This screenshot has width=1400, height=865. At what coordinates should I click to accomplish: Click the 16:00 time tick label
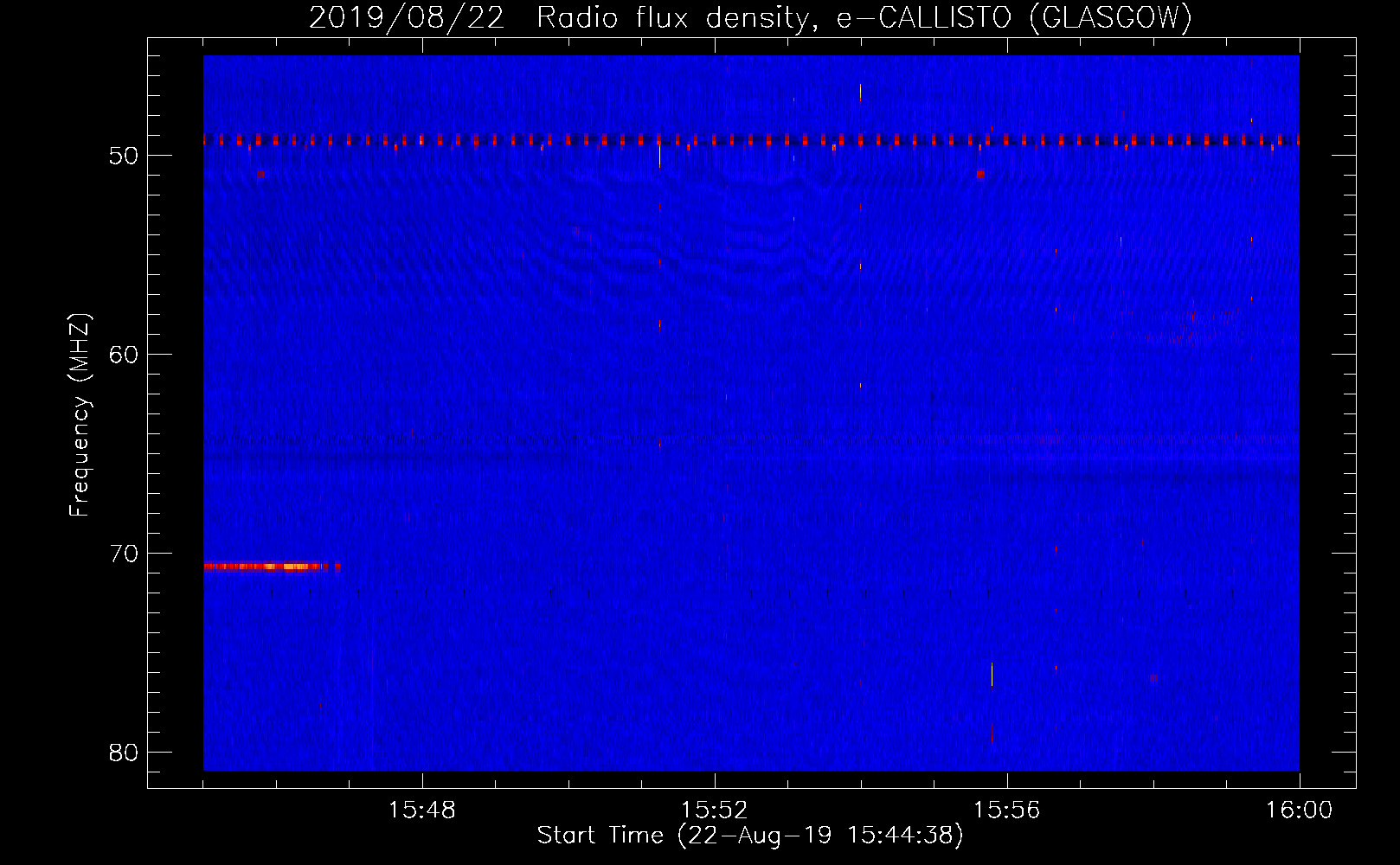pyautogui.click(x=1300, y=811)
